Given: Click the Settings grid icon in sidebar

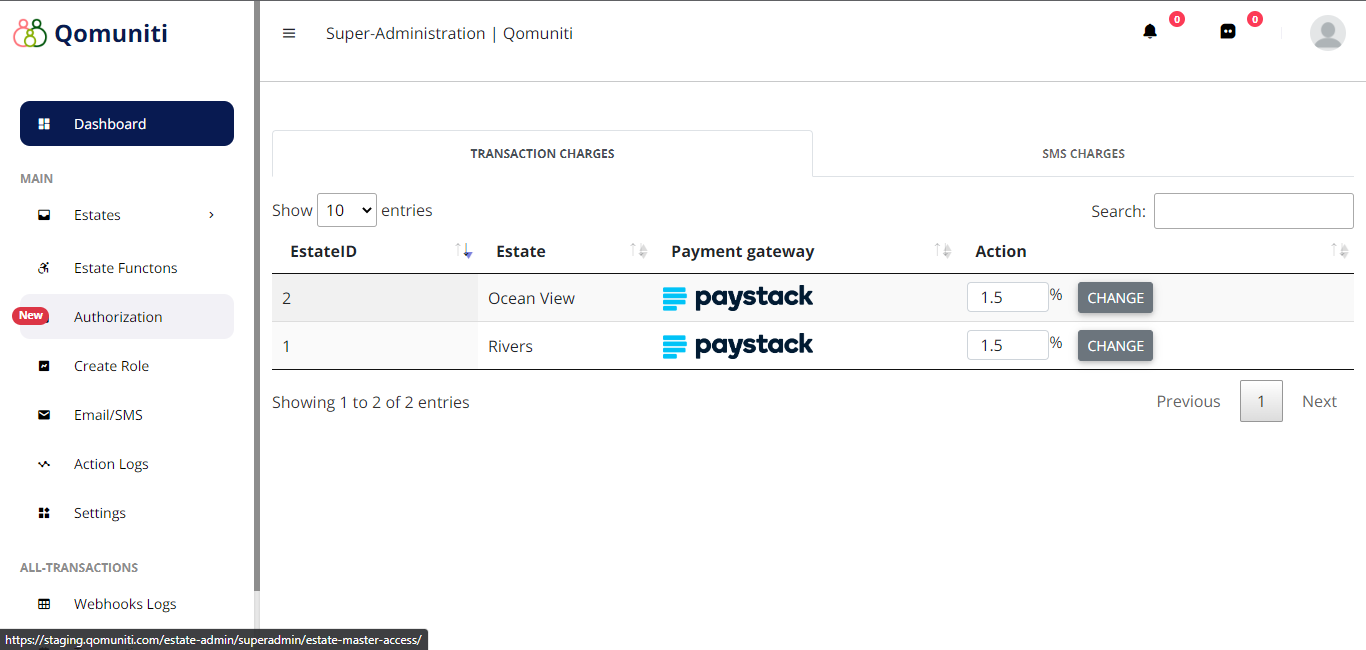Looking at the screenshot, I should click(44, 513).
